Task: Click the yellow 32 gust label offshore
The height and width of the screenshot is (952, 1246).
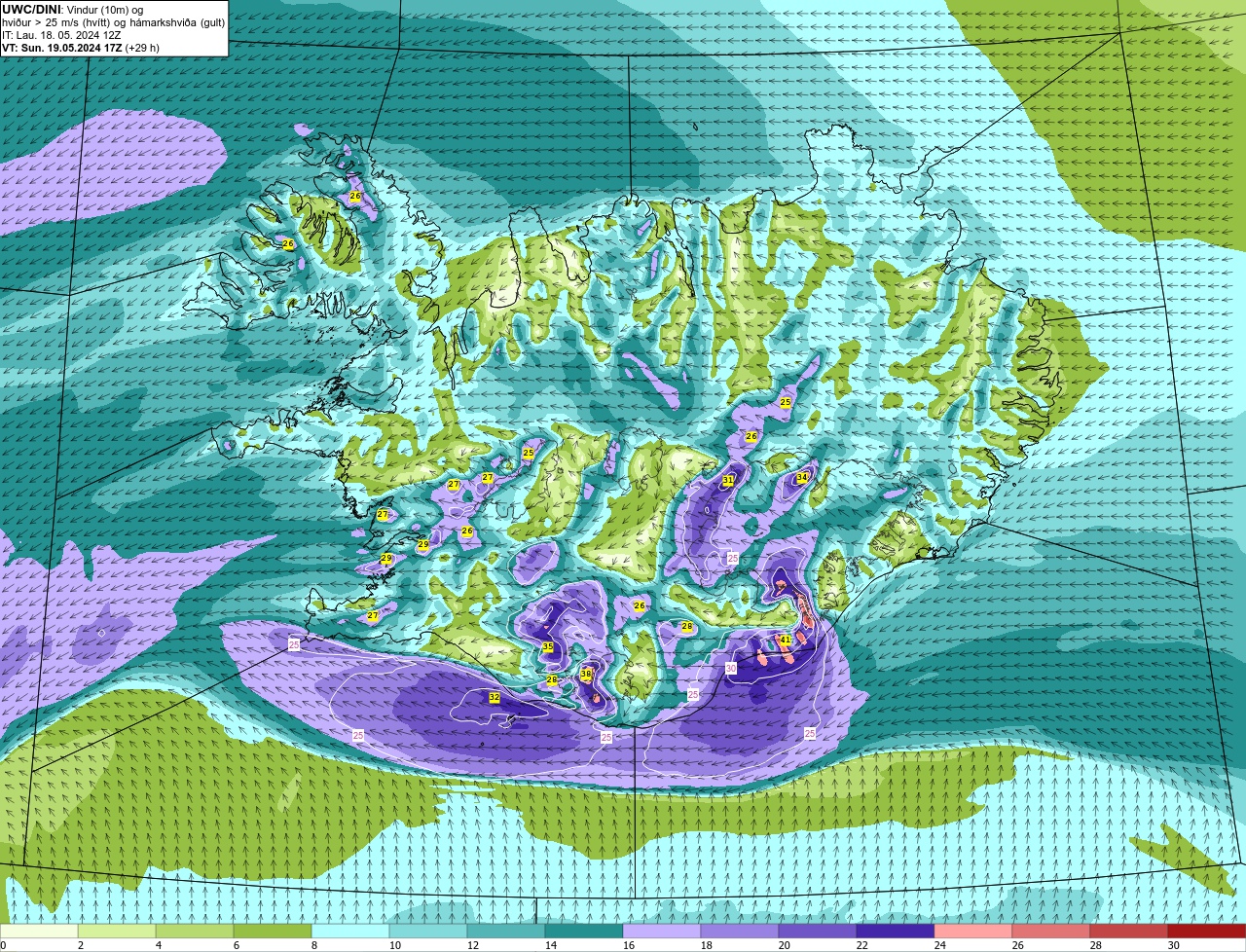Action: pos(495,698)
